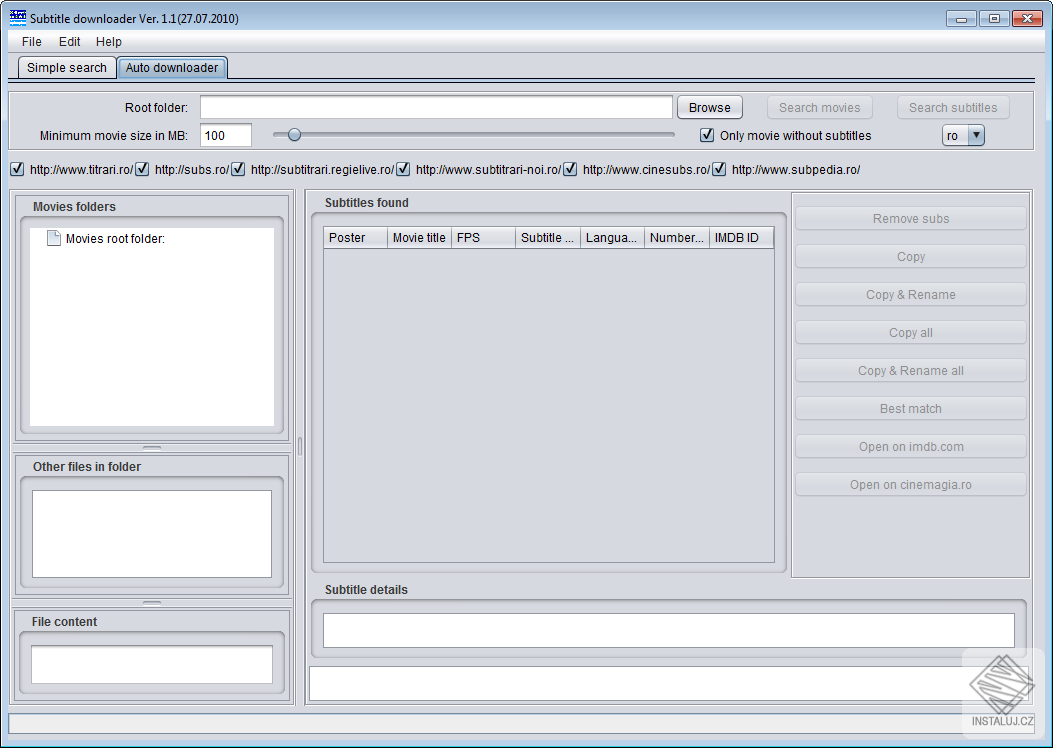Disable the www.subpedia.ro source
The image size is (1053, 748).
(719, 169)
